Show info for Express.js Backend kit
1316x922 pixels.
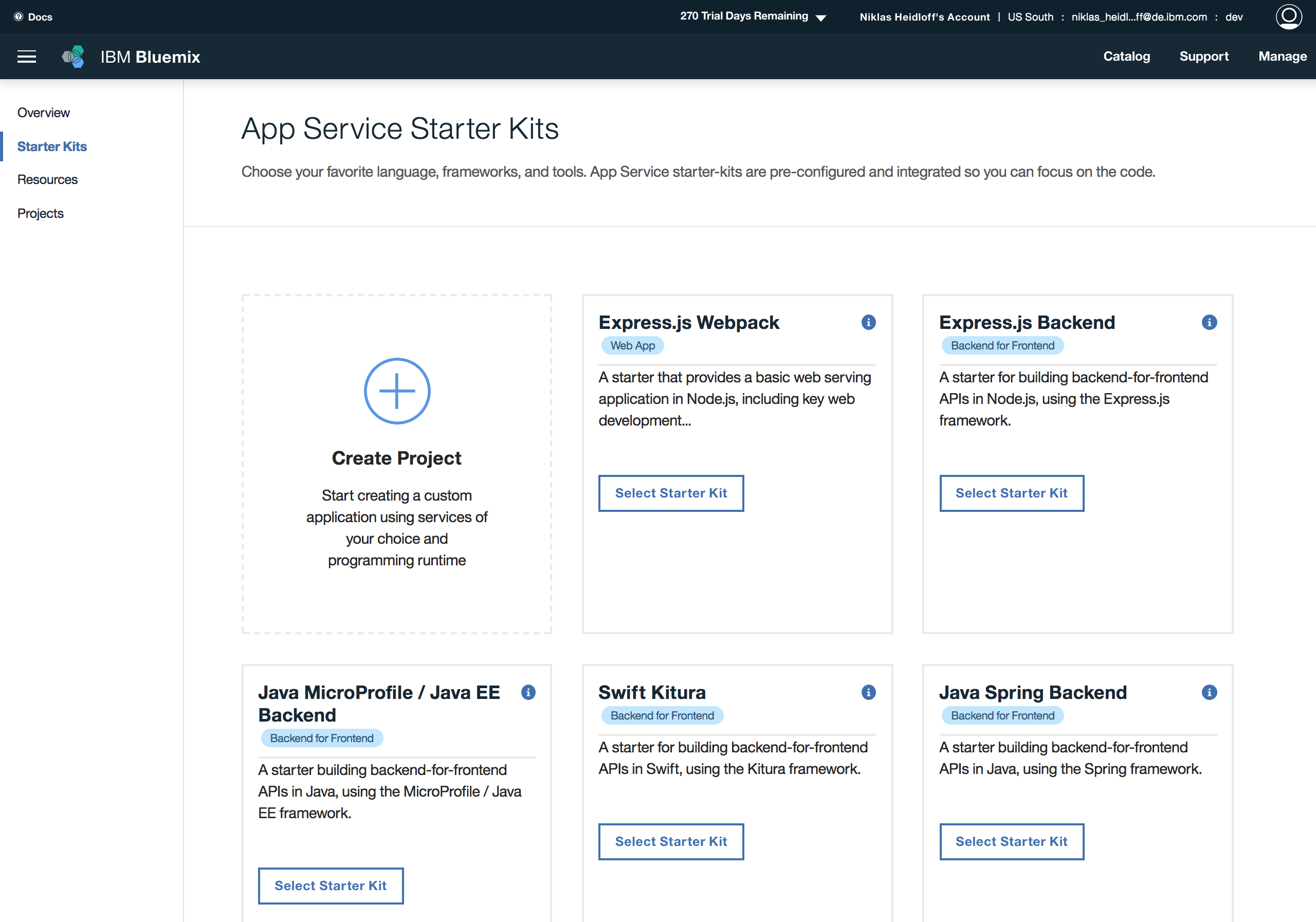1209,322
